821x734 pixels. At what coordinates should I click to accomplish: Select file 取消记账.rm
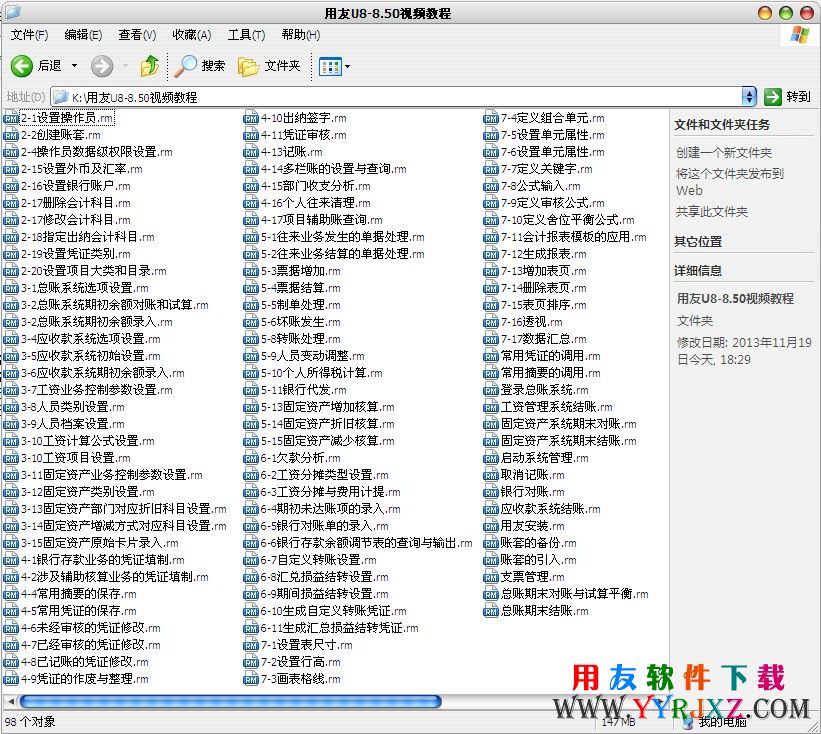(x=532, y=475)
